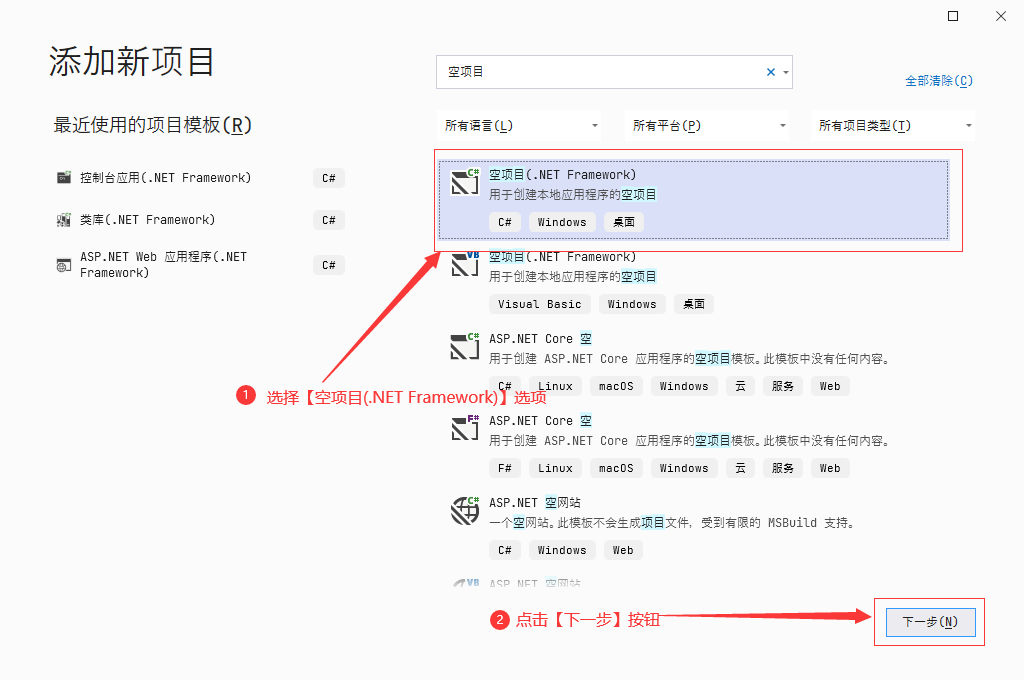Click 桌面 tag in selected C# empty project
The height and width of the screenshot is (680, 1024).
click(624, 222)
